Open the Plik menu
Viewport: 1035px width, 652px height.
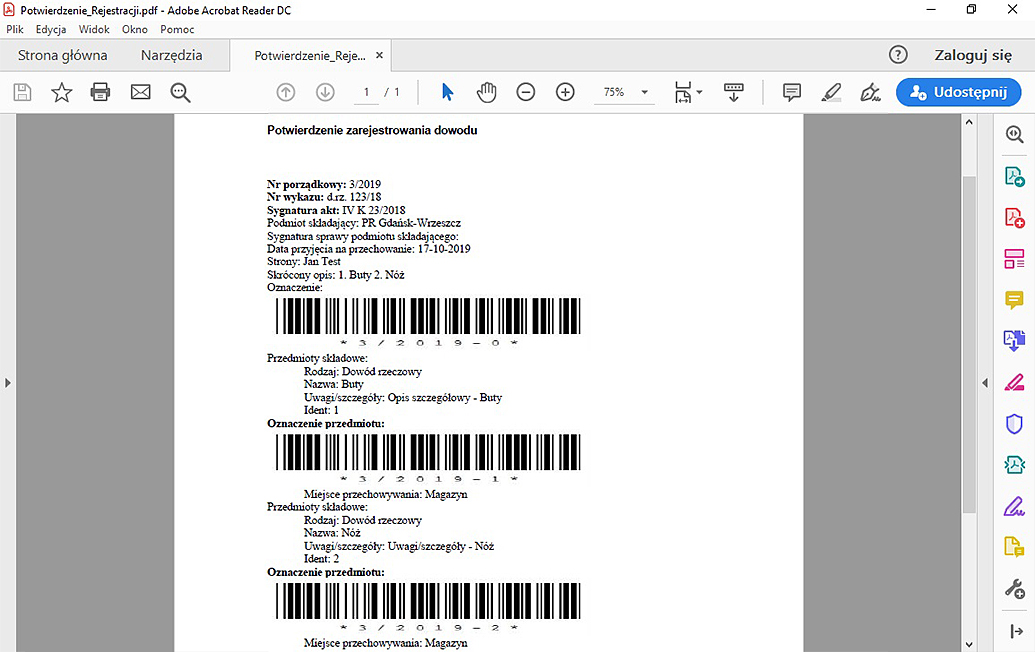coord(15,29)
